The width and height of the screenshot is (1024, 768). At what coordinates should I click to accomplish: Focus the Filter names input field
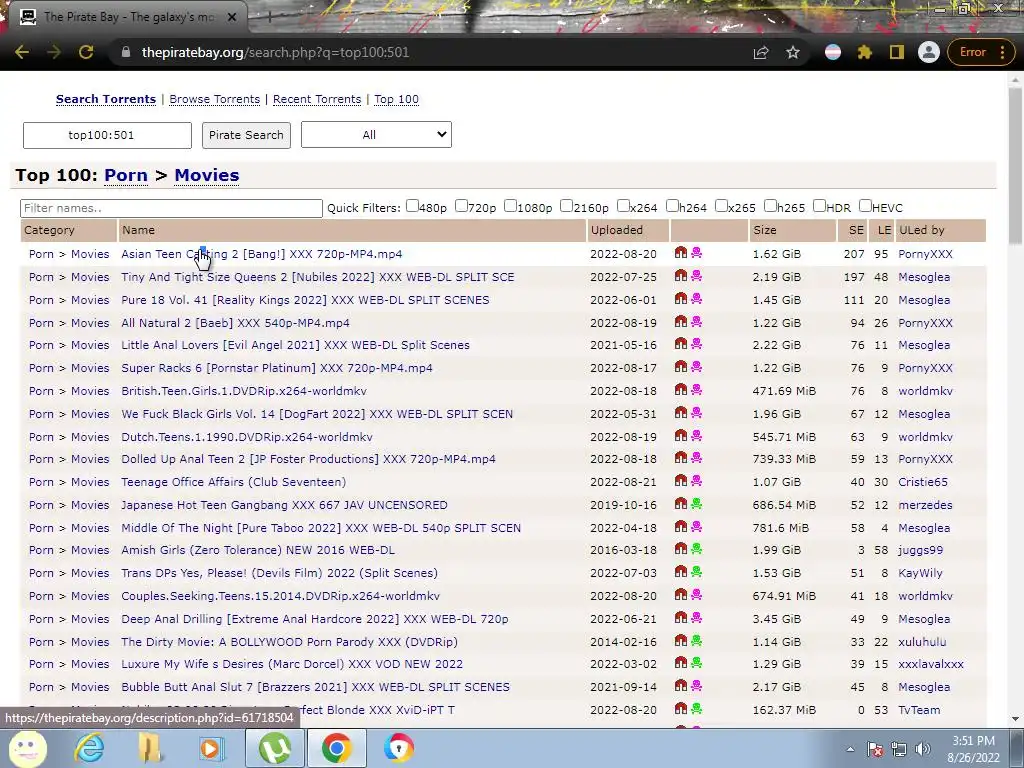click(171, 208)
